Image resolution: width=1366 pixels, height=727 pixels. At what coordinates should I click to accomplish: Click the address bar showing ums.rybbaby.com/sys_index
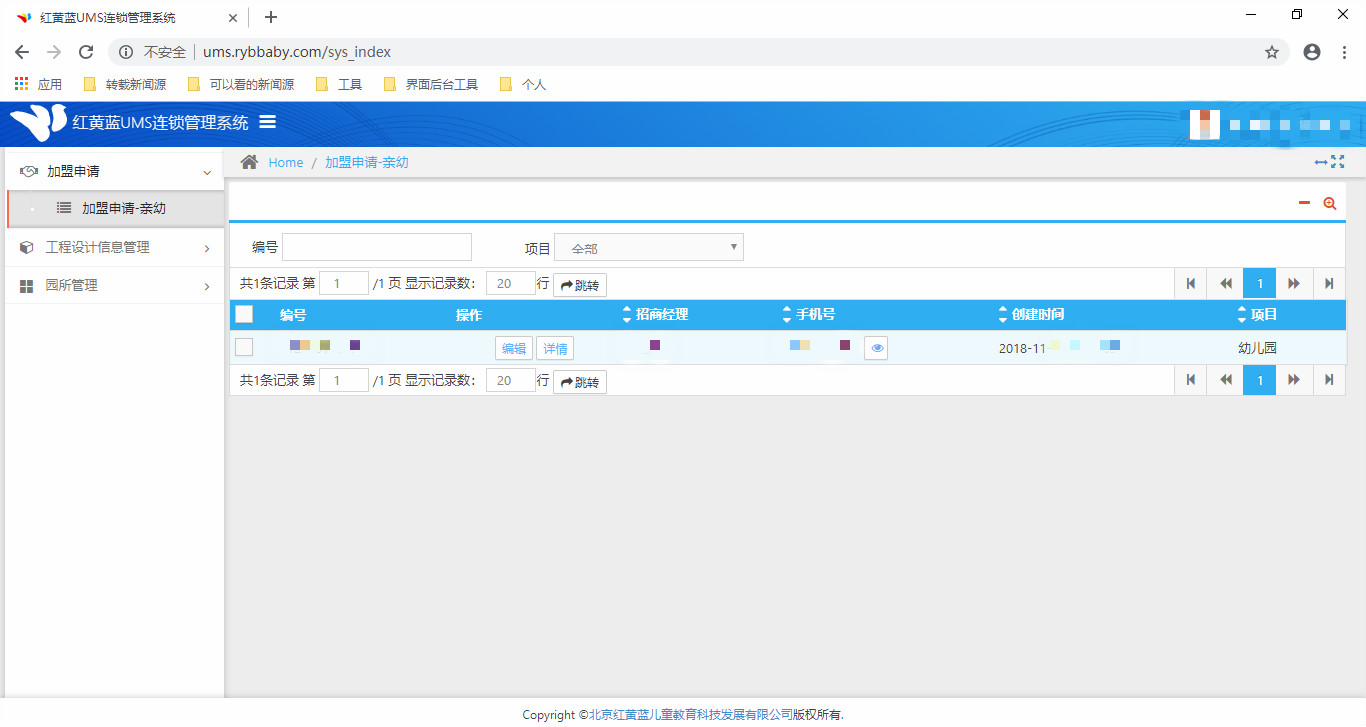(700, 52)
